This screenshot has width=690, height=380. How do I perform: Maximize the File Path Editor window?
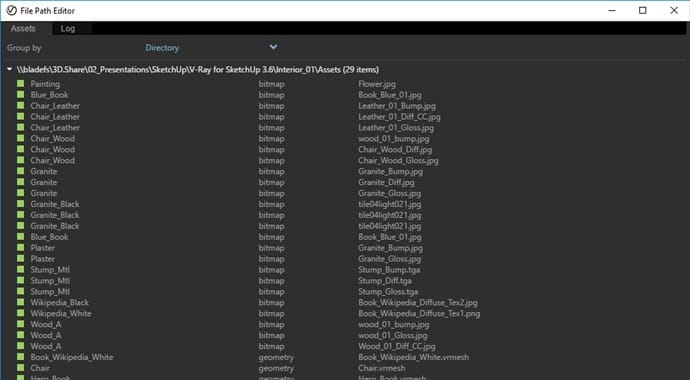click(642, 10)
